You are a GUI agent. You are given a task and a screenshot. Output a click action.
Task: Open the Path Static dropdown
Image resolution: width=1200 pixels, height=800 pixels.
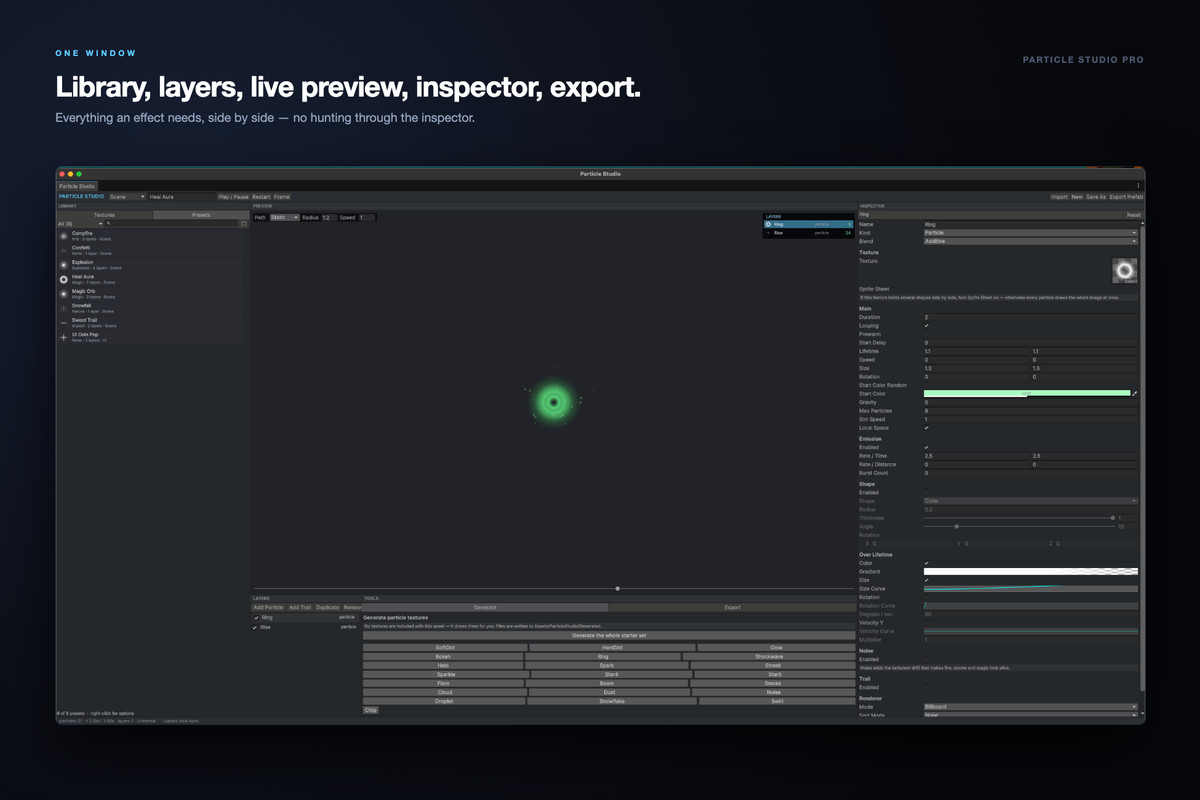[x=285, y=217]
